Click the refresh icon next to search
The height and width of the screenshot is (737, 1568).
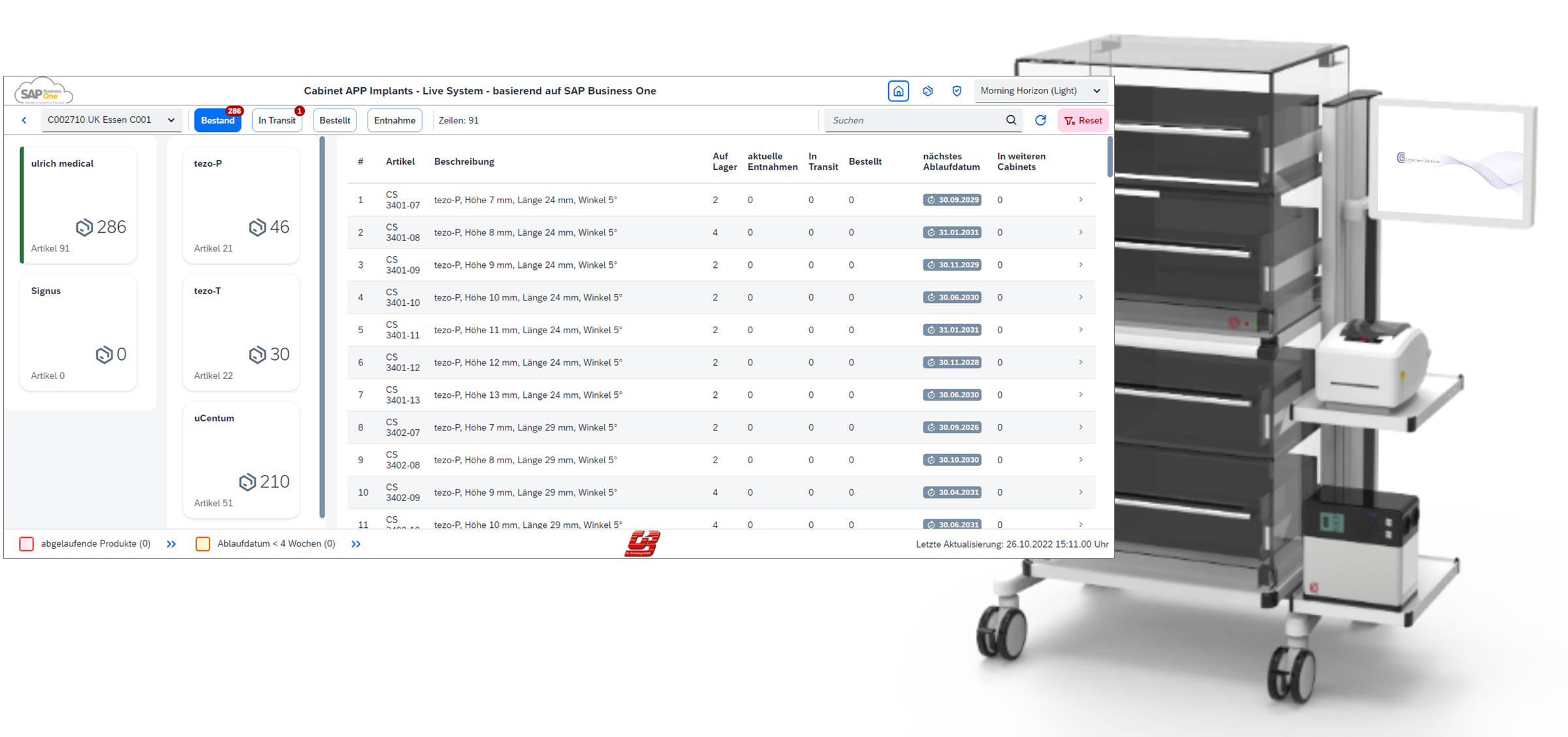[x=1040, y=120]
